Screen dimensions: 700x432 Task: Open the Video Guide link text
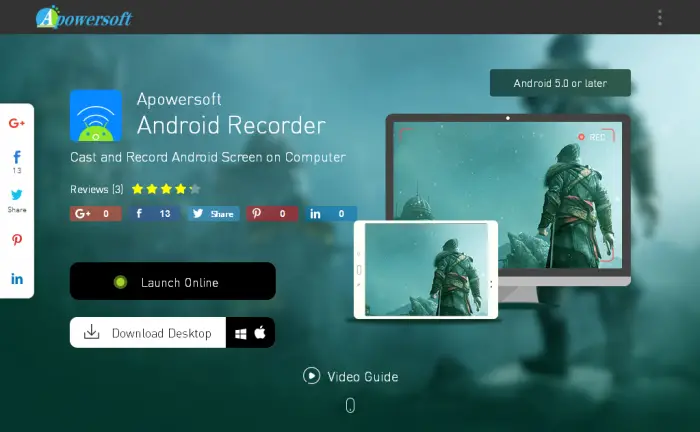point(362,377)
